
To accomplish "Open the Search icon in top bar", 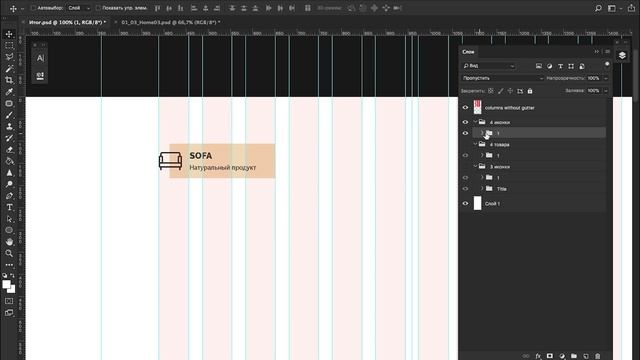I will pos(598,8).
